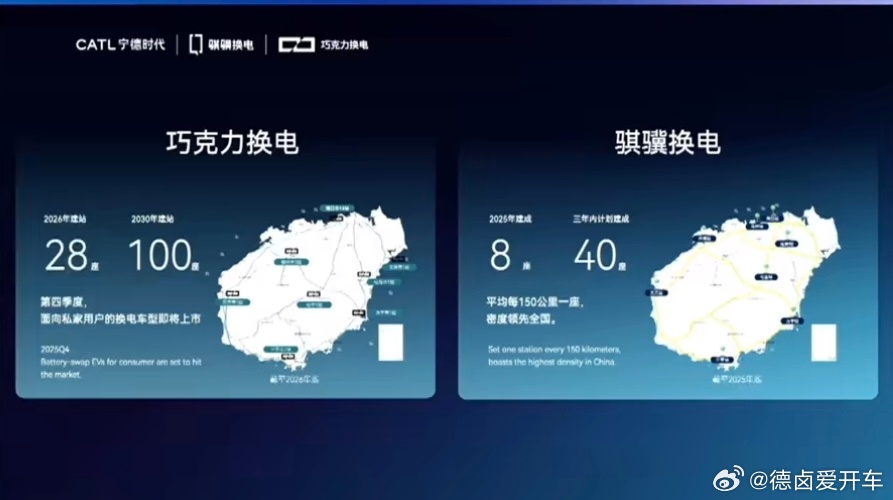
Task: Click the CATL 宁德时代 logo
Action: (120, 44)
